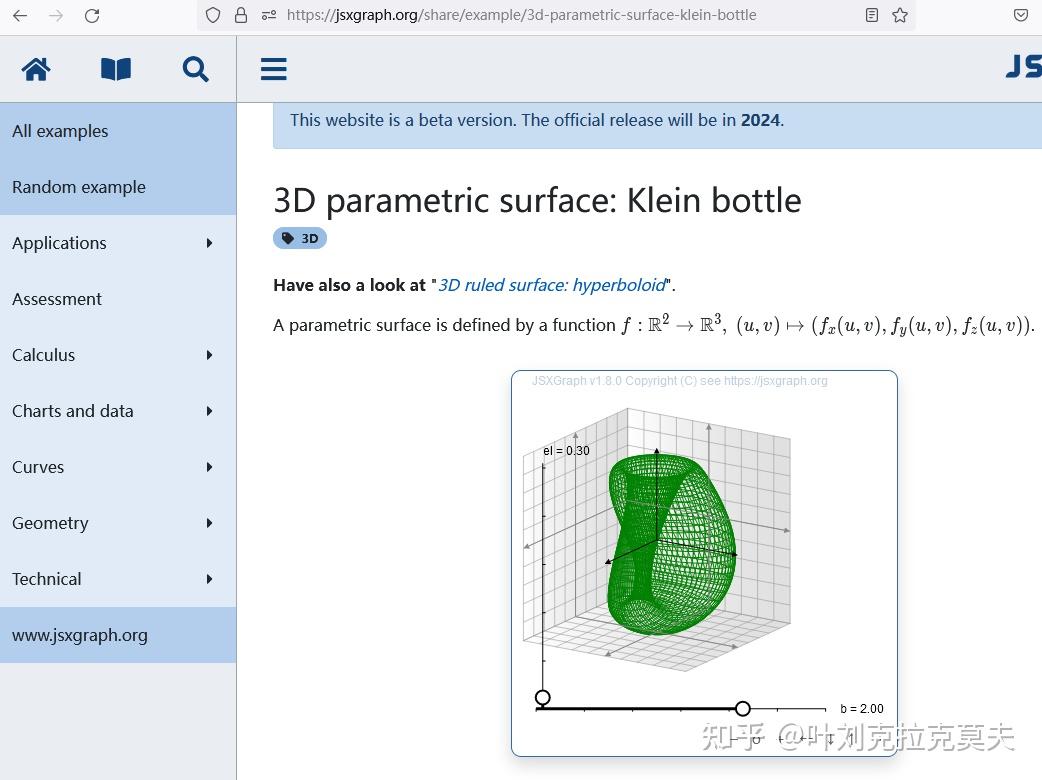This screenshot has width=1042, height=780.
Task: Open Random example from the sidebar
Action: 78,187
